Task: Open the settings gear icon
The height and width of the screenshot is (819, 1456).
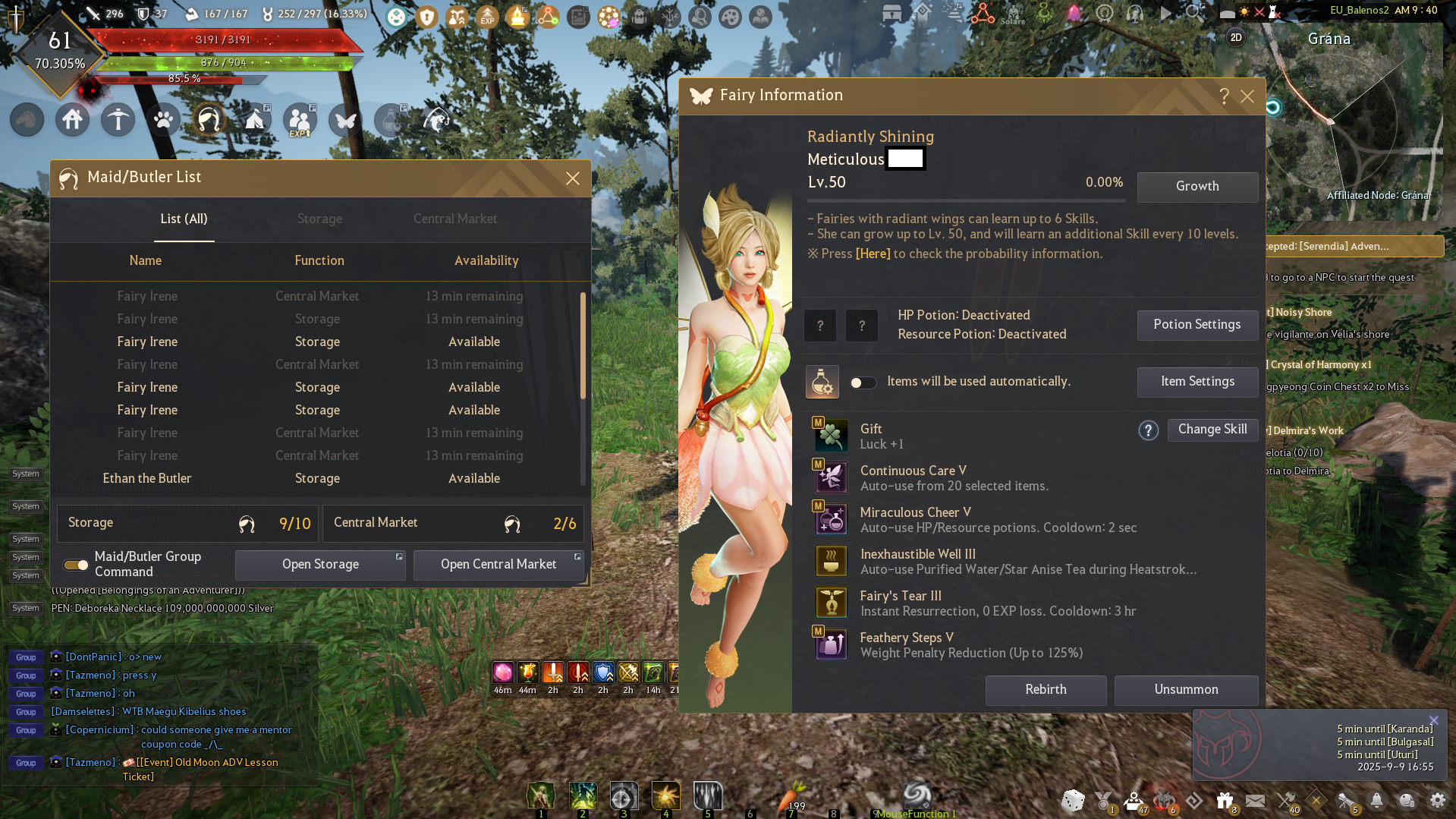Action: 1438,801
